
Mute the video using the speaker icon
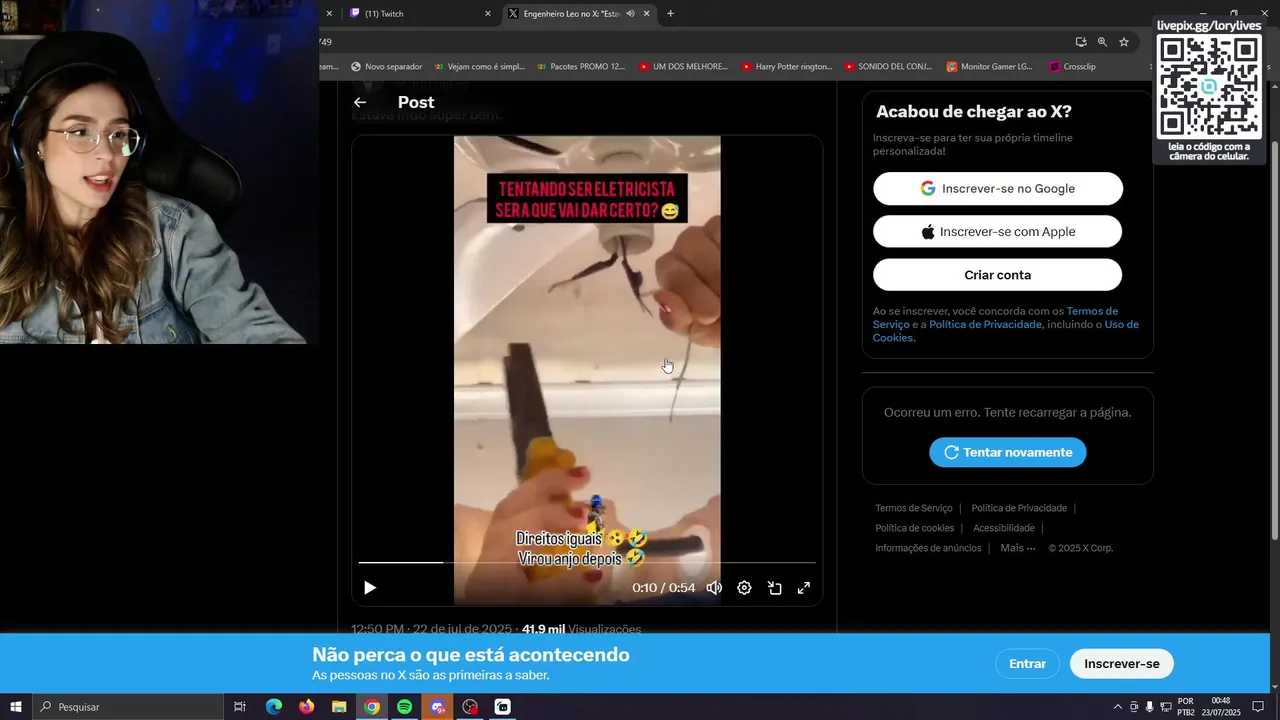tap(714, 588)
